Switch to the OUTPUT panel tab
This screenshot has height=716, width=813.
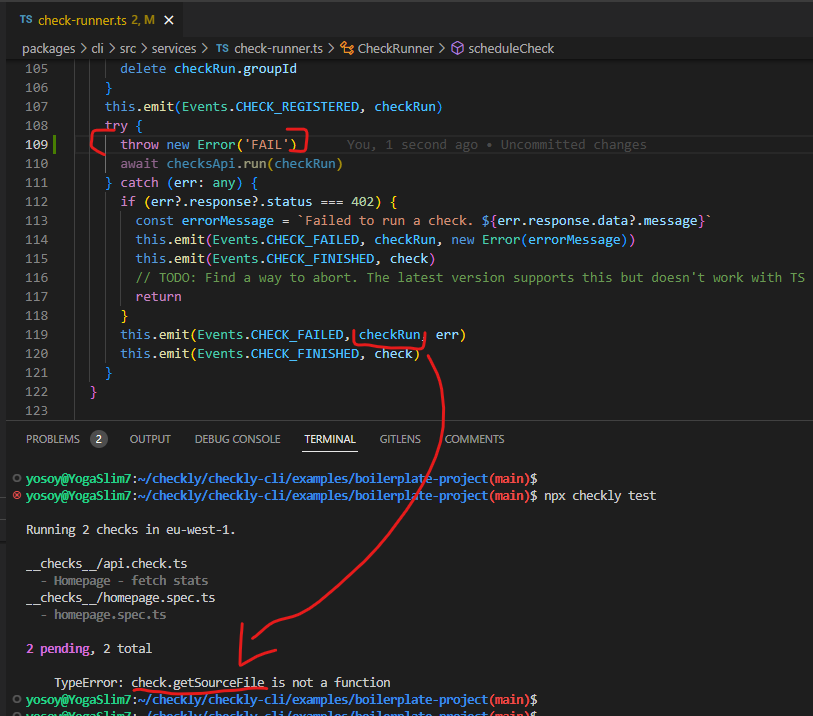[x=150, y=439]
